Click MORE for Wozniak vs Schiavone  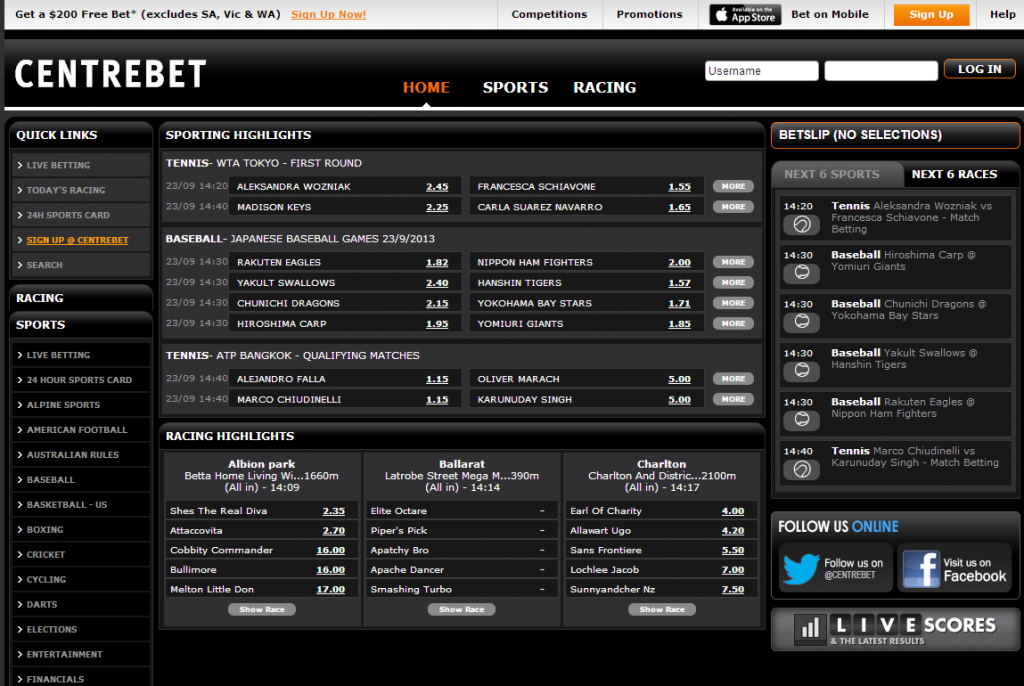click(x=733, y=186)
